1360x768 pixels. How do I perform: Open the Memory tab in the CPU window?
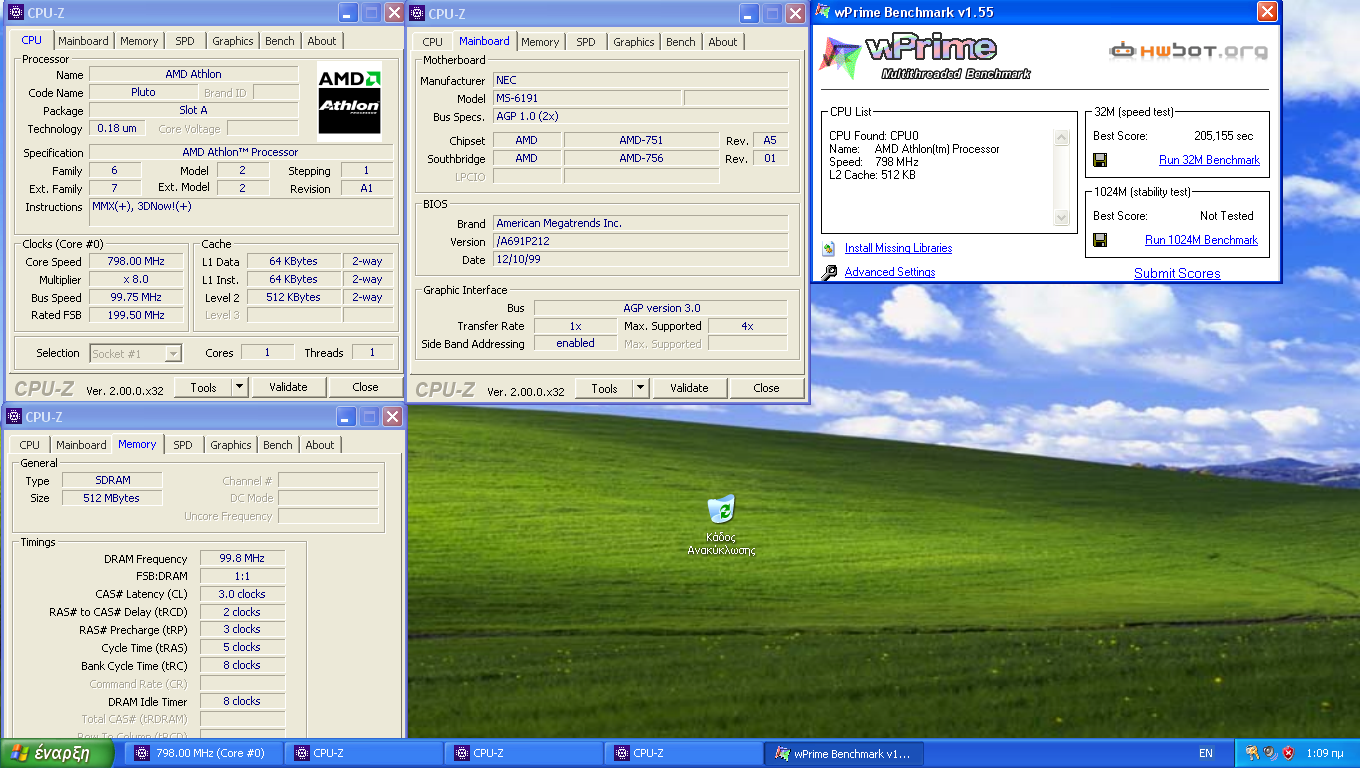pos(139,41)
